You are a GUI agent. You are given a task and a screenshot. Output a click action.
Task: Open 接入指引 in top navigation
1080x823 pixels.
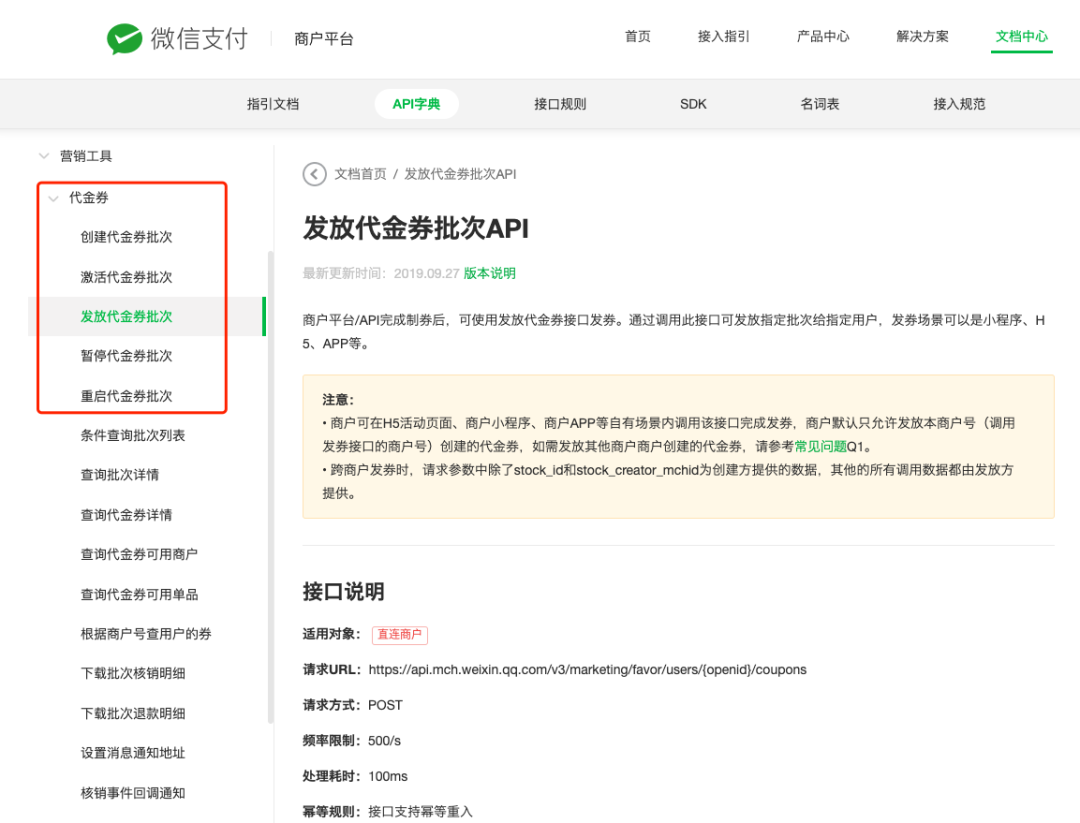point(723,37)
